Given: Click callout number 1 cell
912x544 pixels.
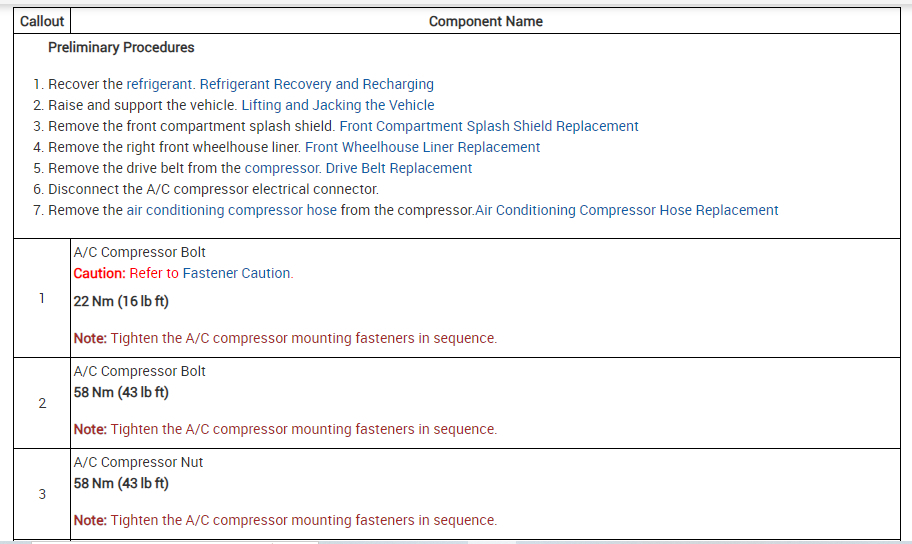Looking at the screenshot, I should [42, 298].
